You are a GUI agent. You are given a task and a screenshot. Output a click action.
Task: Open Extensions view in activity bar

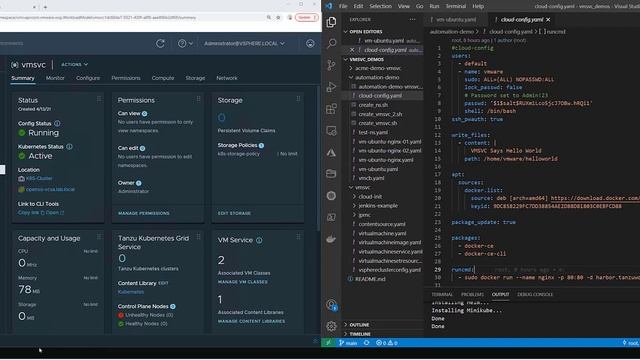pos(331,109)
